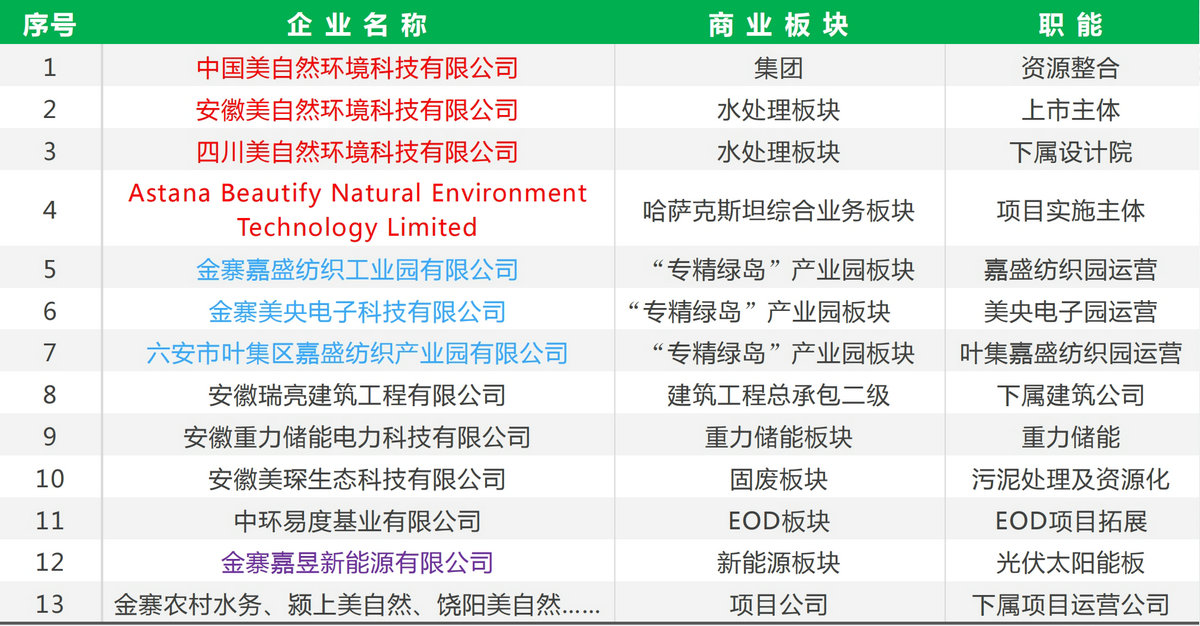Select company name 安徽美自然环境科技有限公司
This screenshot has height=626, width=1200.
coord(357,109)
